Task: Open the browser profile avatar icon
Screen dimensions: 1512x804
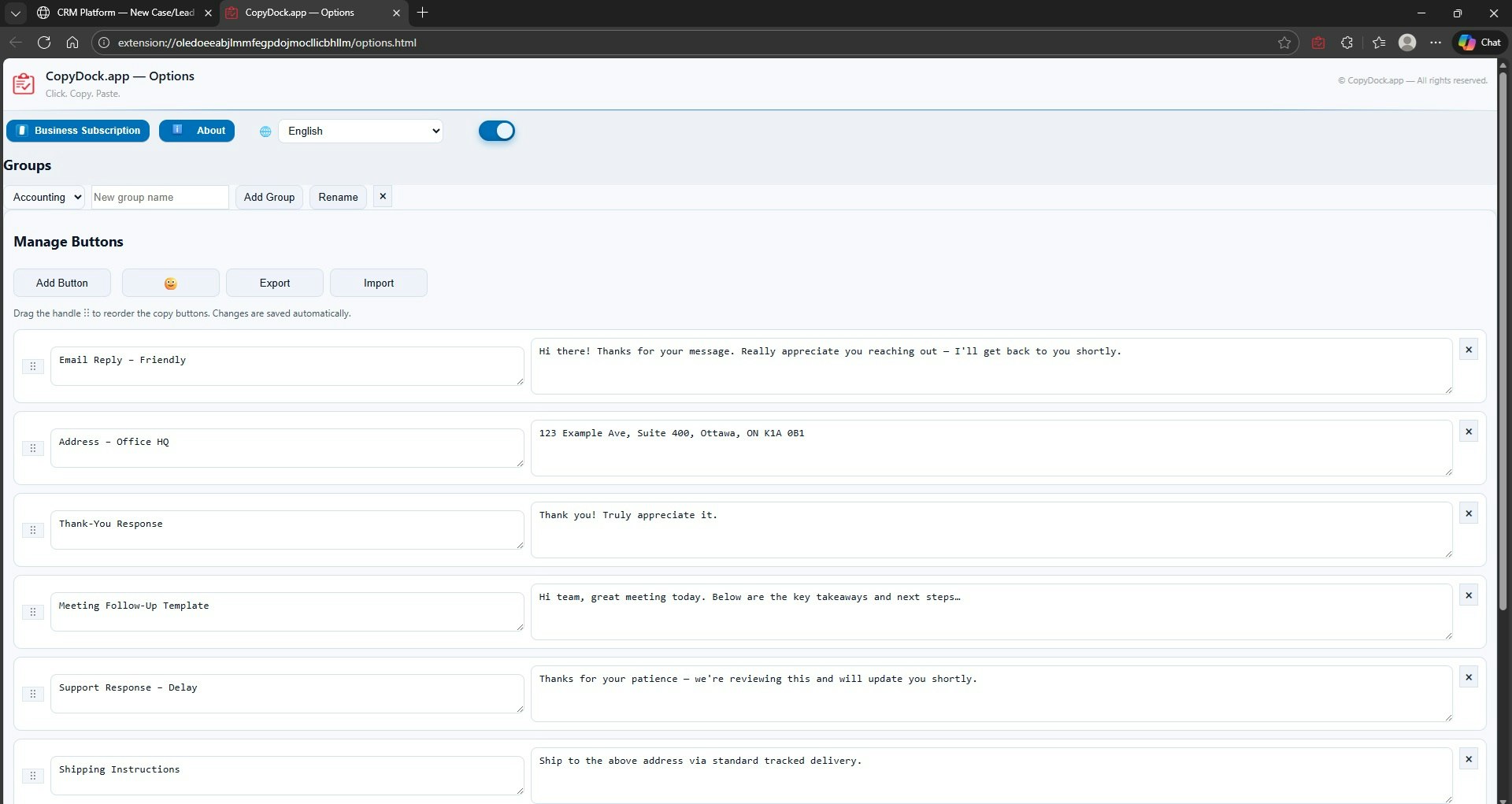Action: (1409, 43)
